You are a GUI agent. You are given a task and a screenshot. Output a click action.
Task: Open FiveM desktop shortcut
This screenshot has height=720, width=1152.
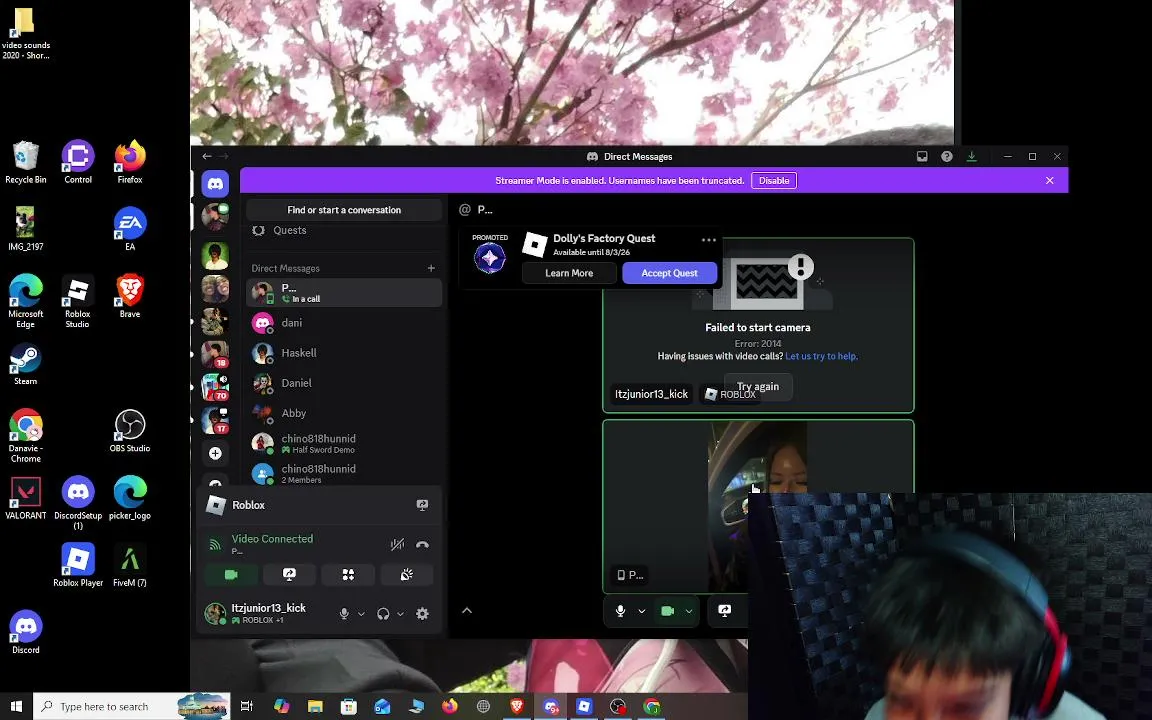(130, 565)
